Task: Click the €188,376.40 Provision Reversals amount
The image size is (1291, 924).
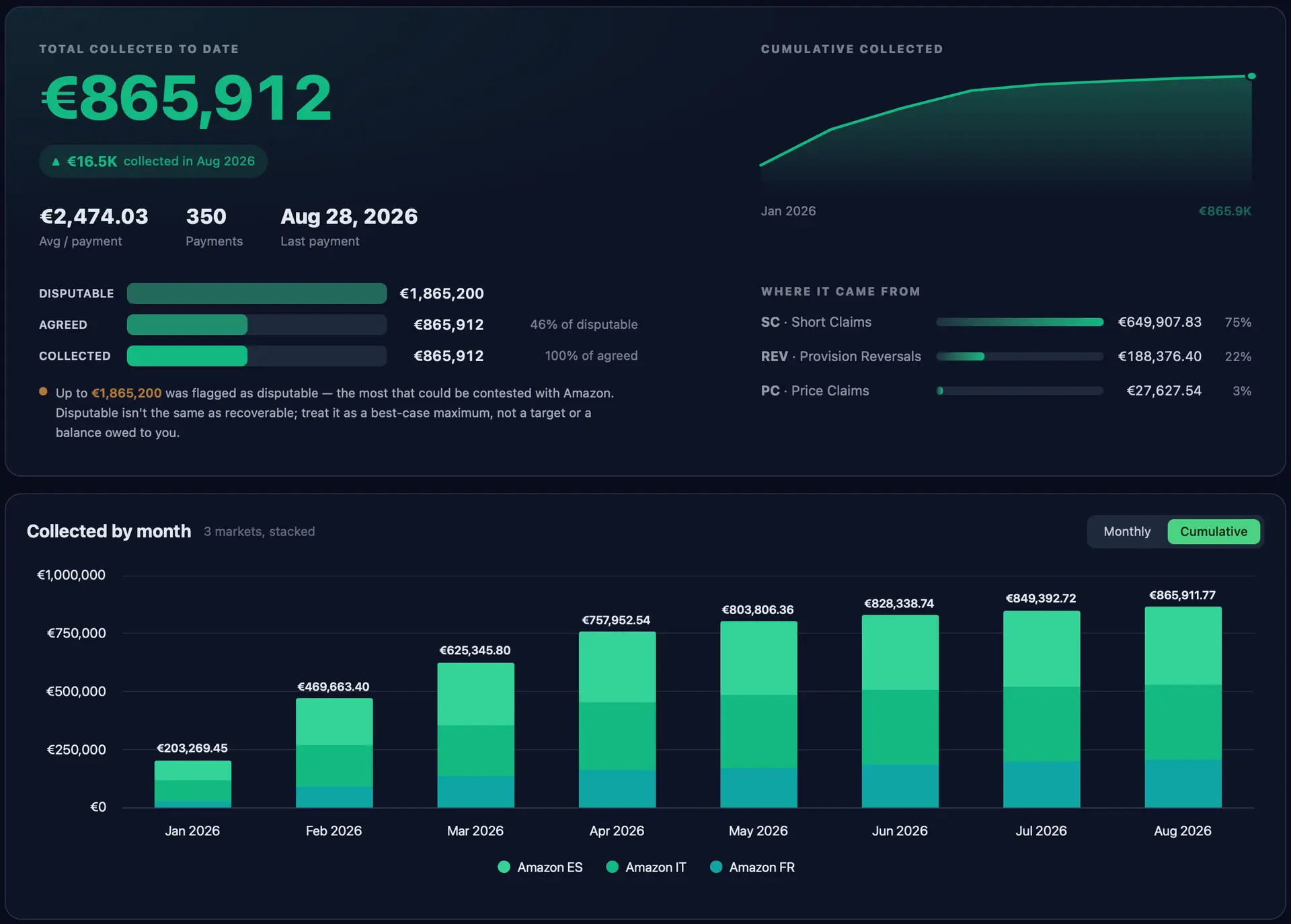Action: (x=1160, y=356)
